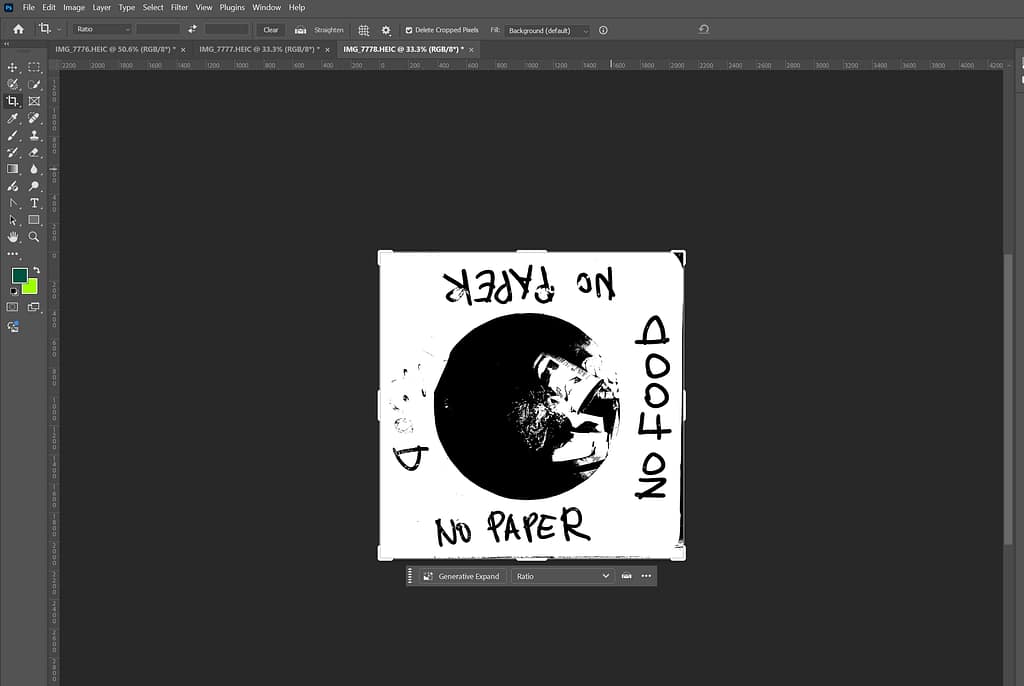Select the Horizontal Type tool
This screenshot has height=686, width=1024.
34,203
